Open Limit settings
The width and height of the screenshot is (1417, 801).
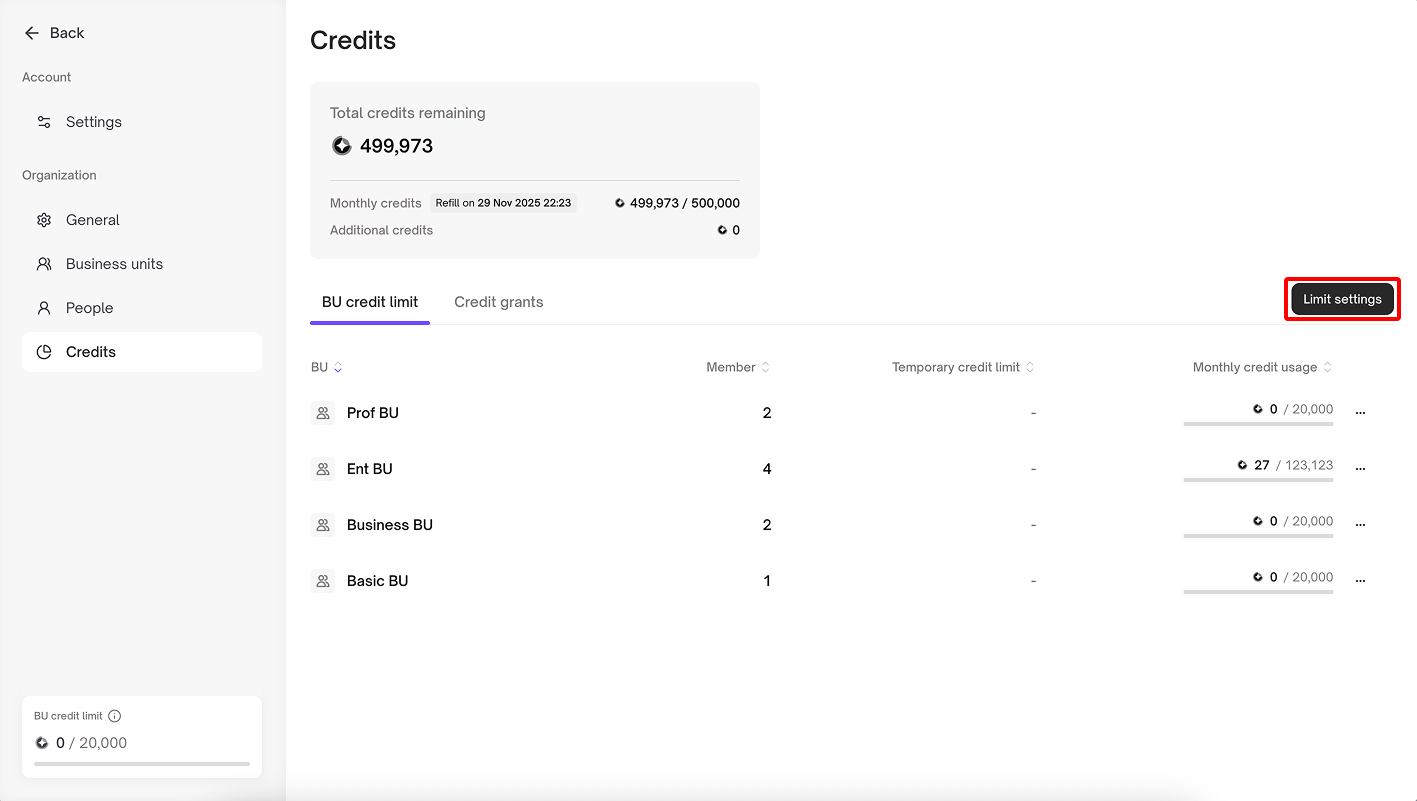pos(1342,299)
